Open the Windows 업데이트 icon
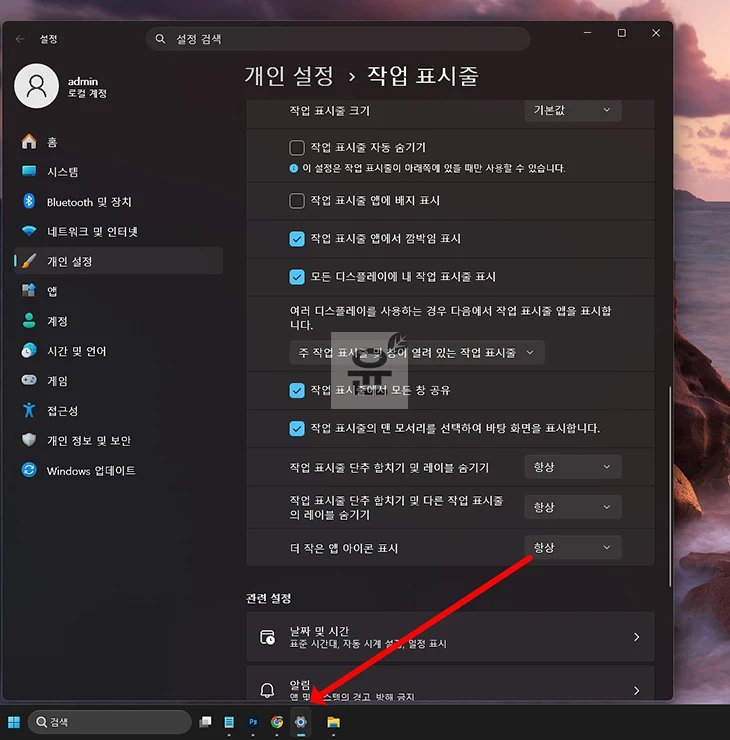 click(x=29, y=470)
